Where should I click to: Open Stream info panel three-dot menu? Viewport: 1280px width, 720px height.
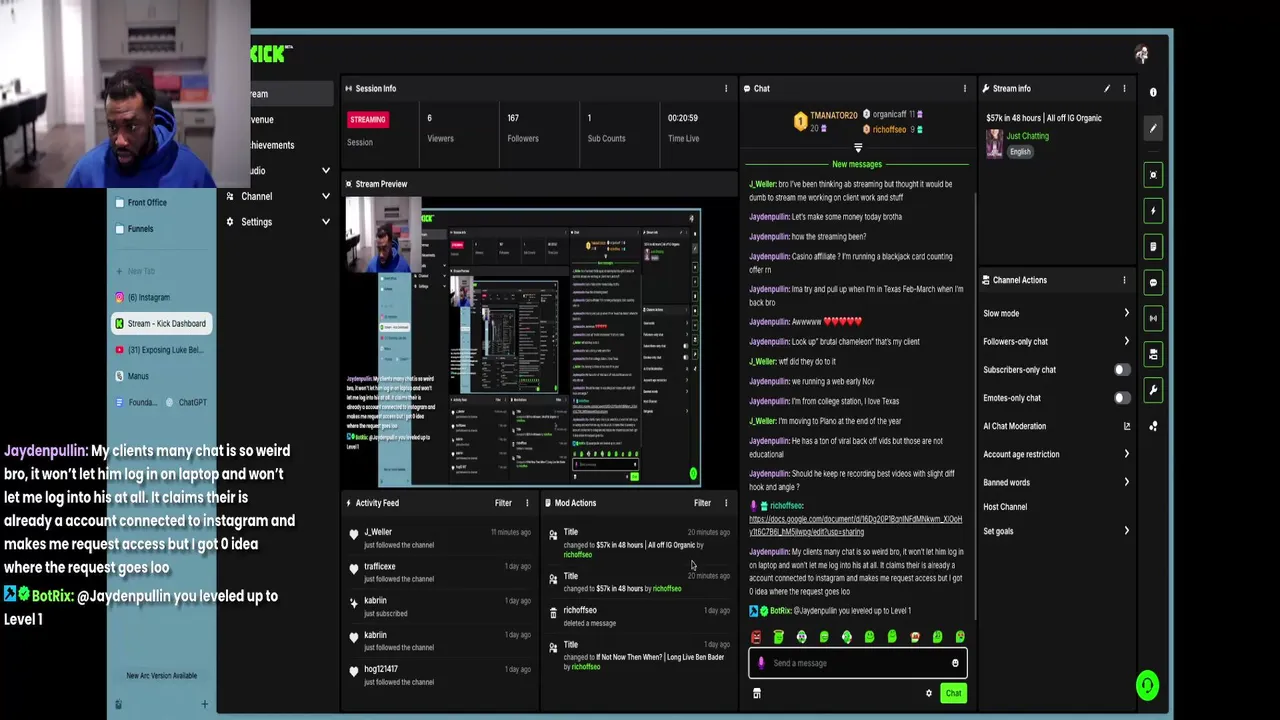pos(1124,89)
